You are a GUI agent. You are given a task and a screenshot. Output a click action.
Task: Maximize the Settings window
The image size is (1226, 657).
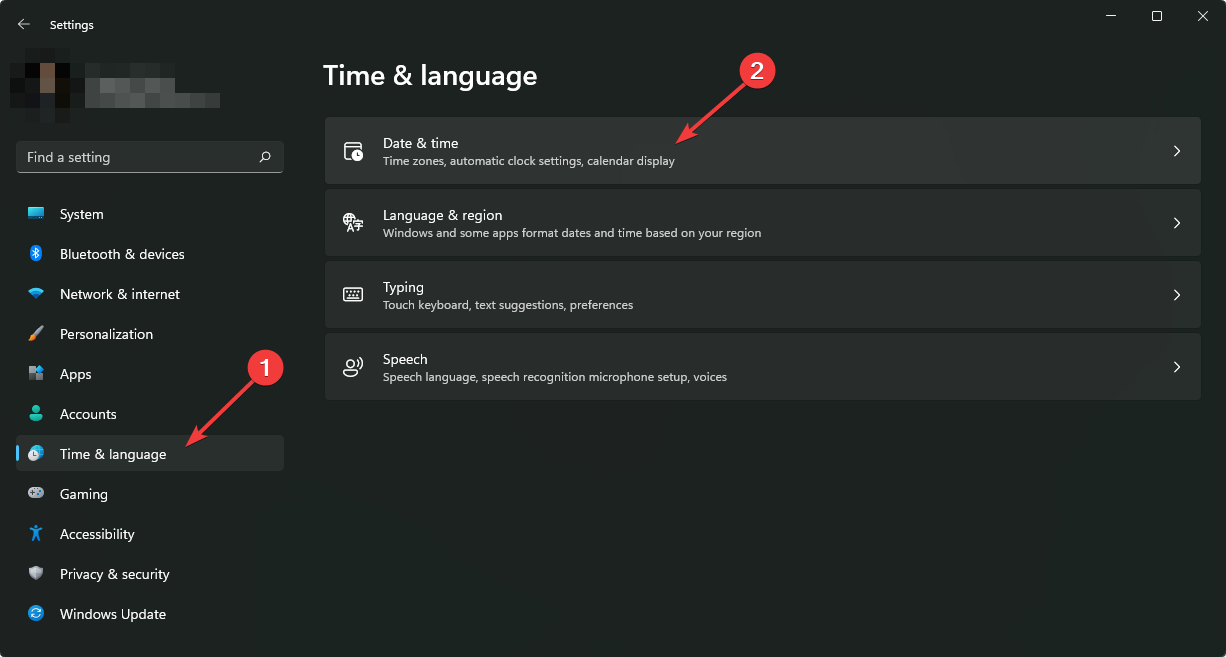pyautogui.click(x=1157, y=16)
